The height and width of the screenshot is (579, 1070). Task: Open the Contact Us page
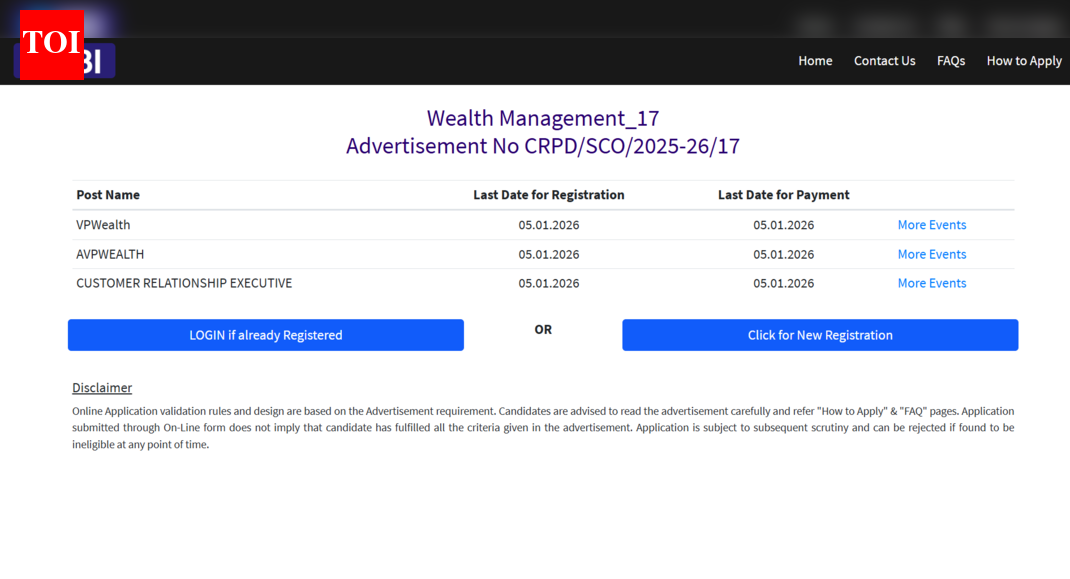[884, 60]
